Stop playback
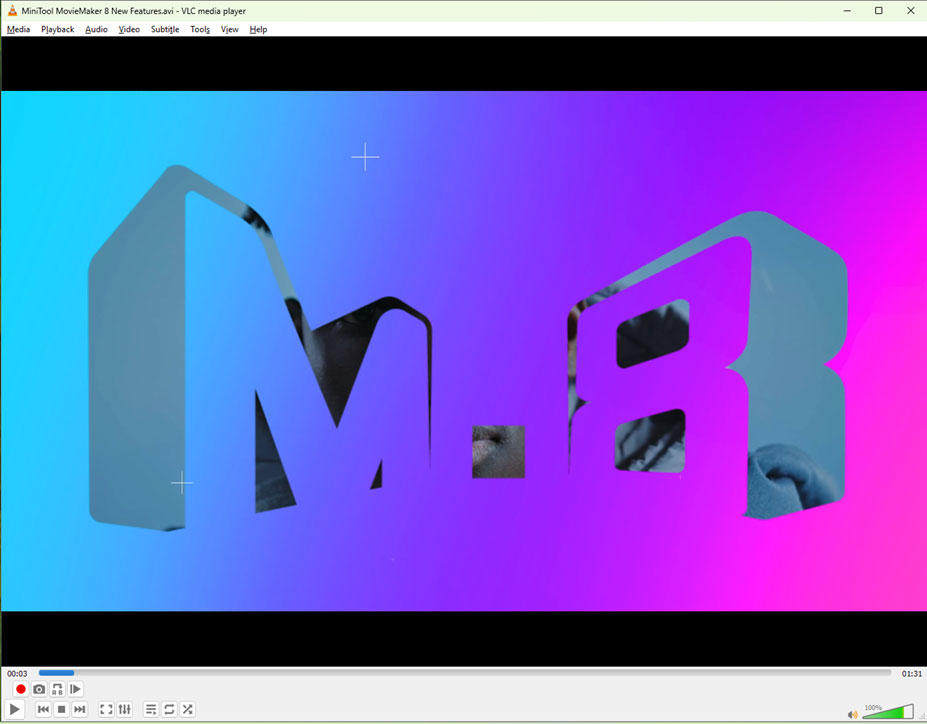The height and width of the screenshot is (724, 927). click(x=61, y=709)
